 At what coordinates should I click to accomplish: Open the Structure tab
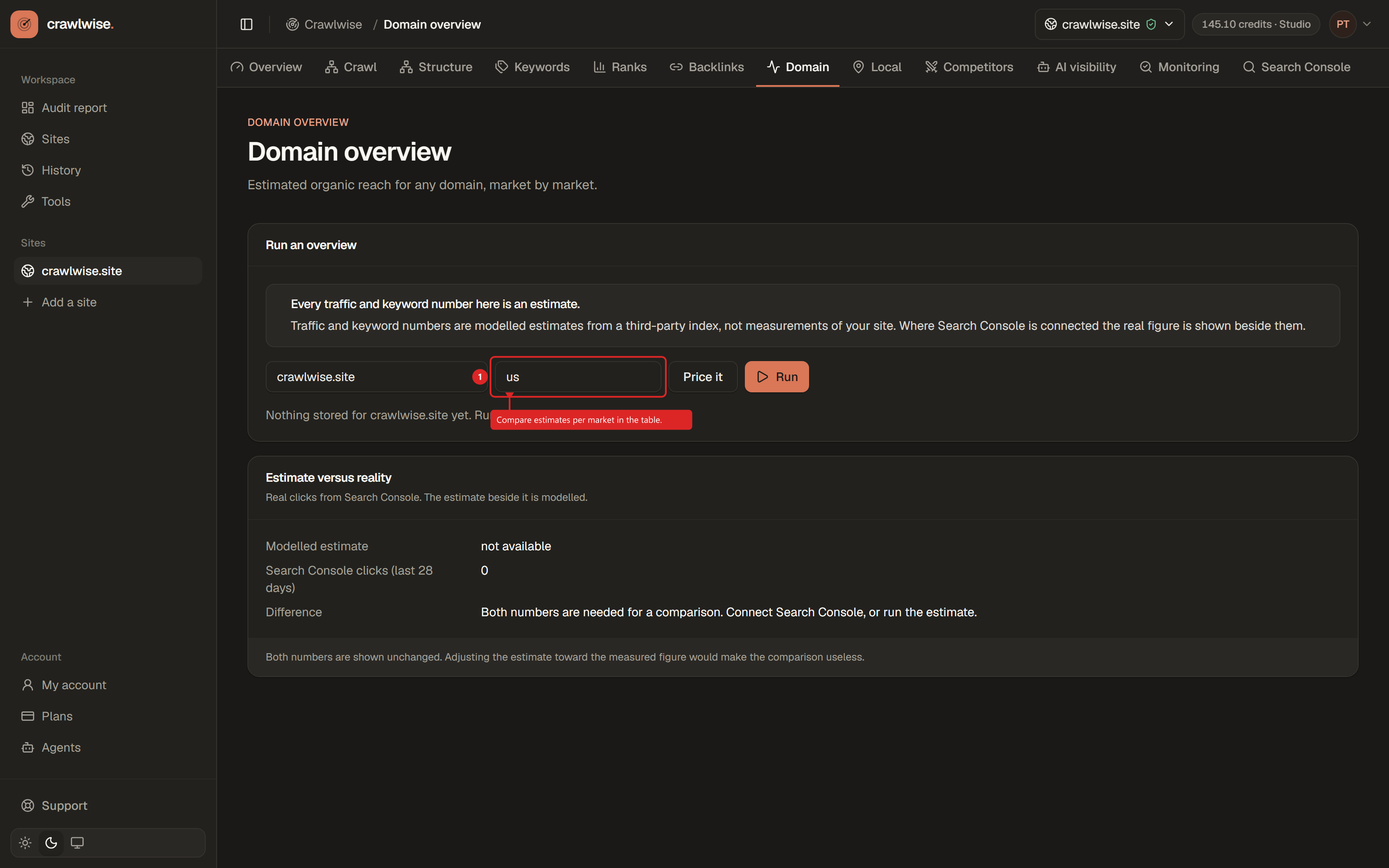(x=436, y=67)
